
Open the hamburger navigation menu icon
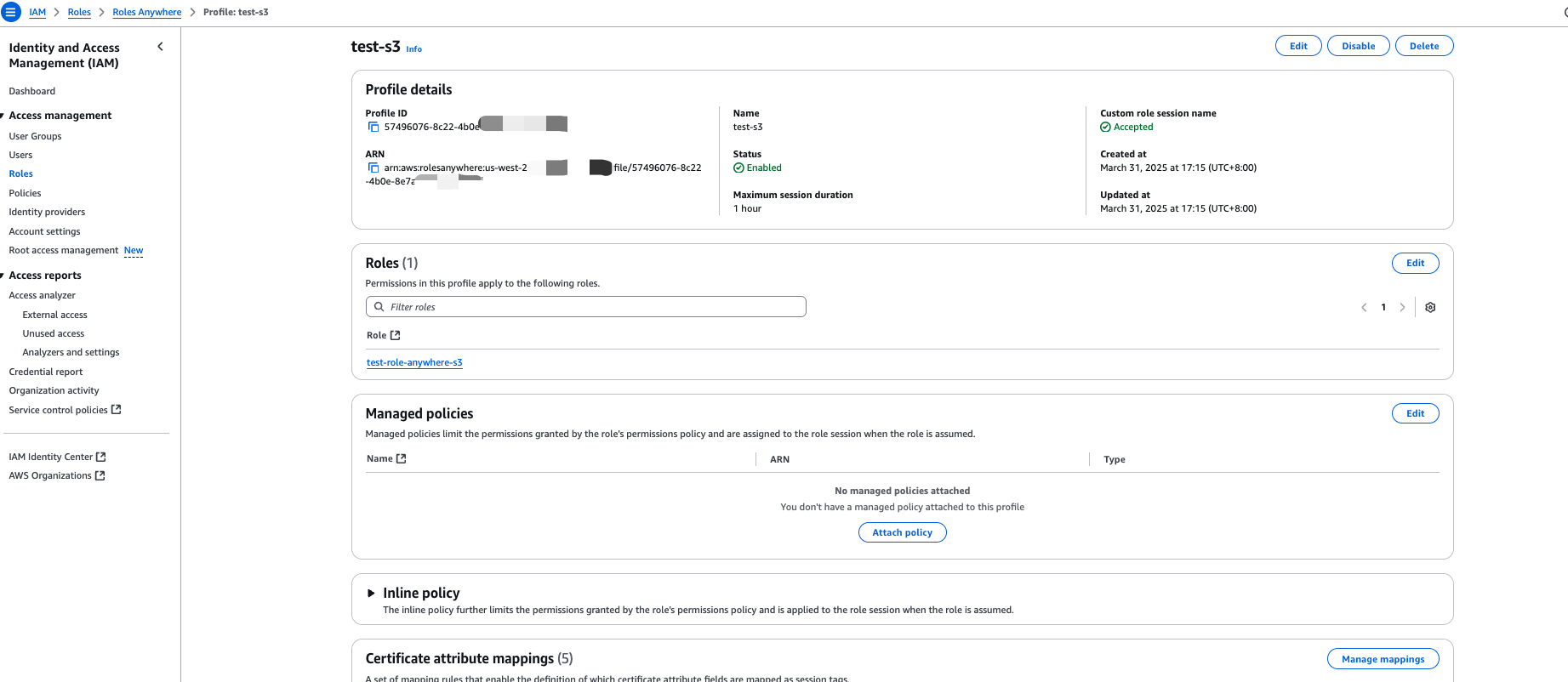pyautogui.click(x=11, y=13)
